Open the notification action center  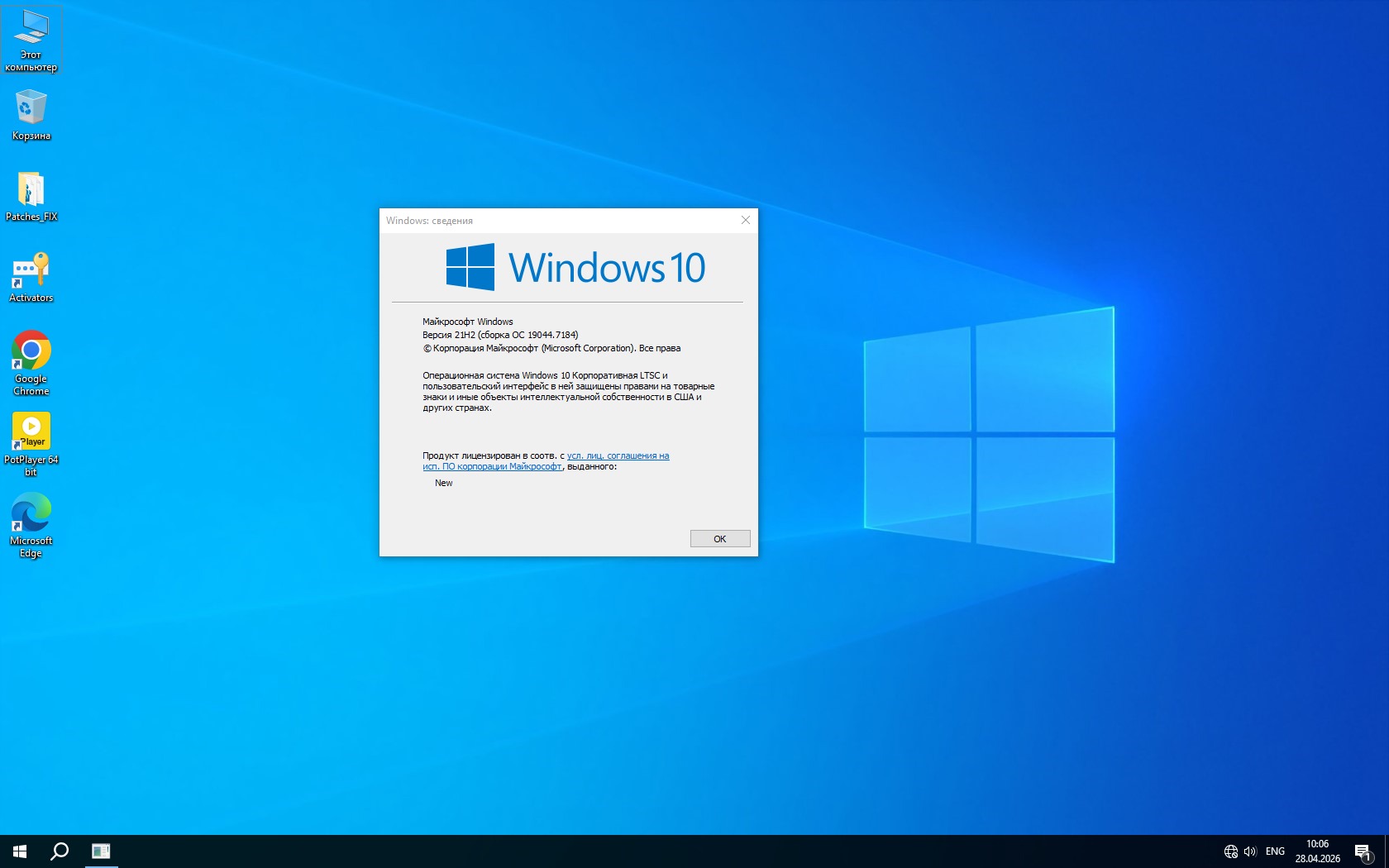(x=1363, y=851)
